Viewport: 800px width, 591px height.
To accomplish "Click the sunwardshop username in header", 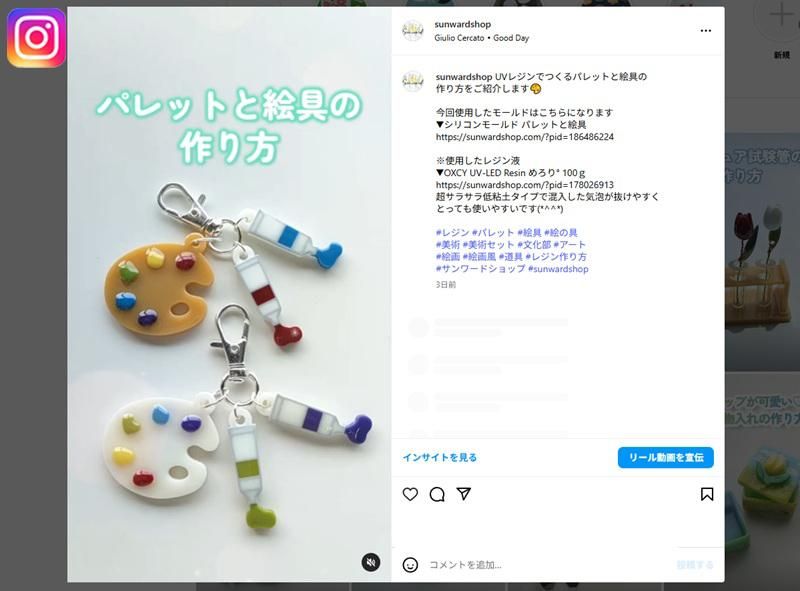I will tap(462, 24).
